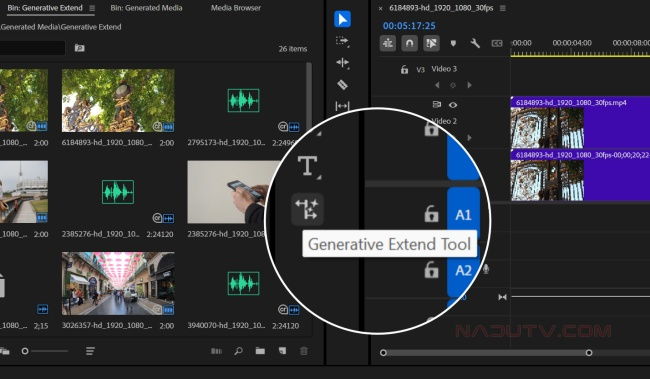The image size is (650, 379).
Task: Select 6184893-hd_1920_1080_30fps.mp4 clip in timeline
Action: click(580, 122)
